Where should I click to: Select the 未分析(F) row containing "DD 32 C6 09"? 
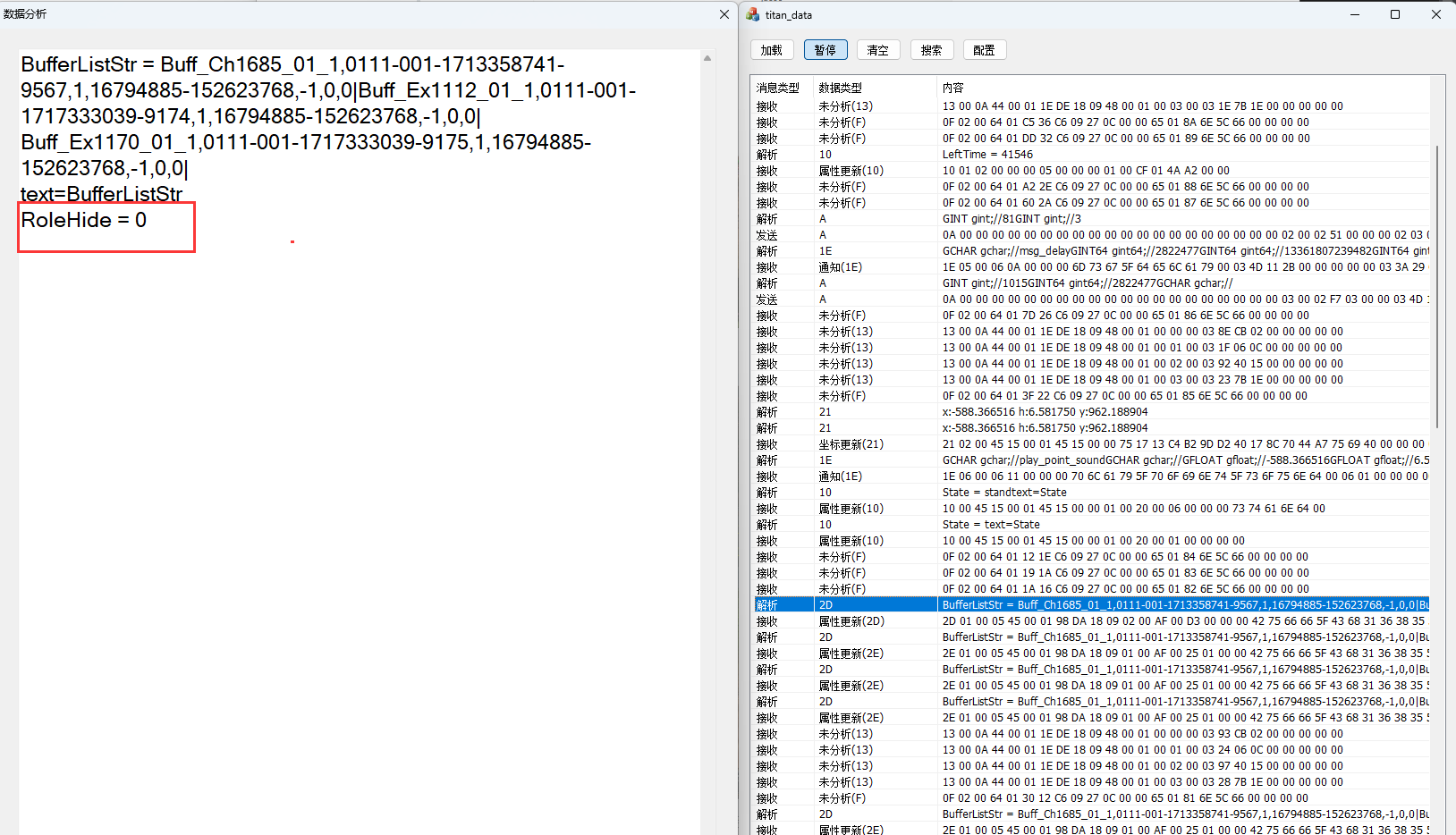coord(1091,139)
